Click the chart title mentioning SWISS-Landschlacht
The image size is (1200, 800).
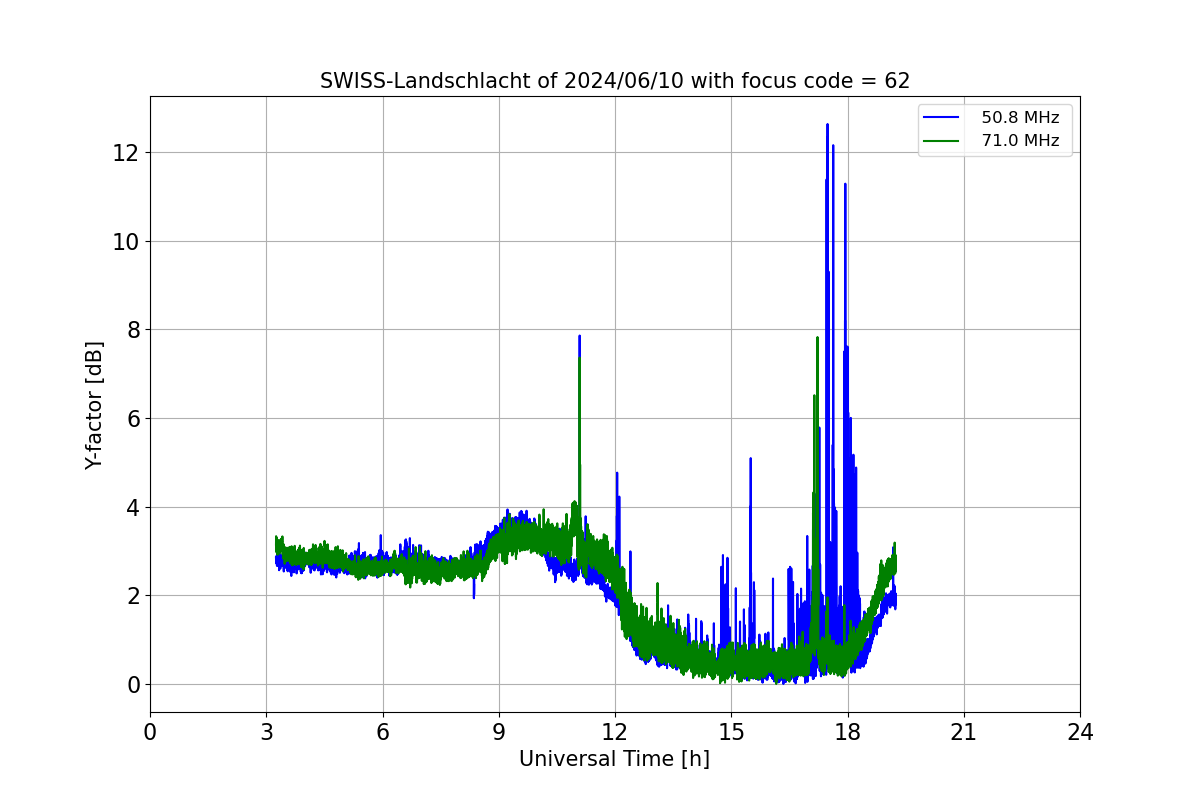click(x=615, y=81)
